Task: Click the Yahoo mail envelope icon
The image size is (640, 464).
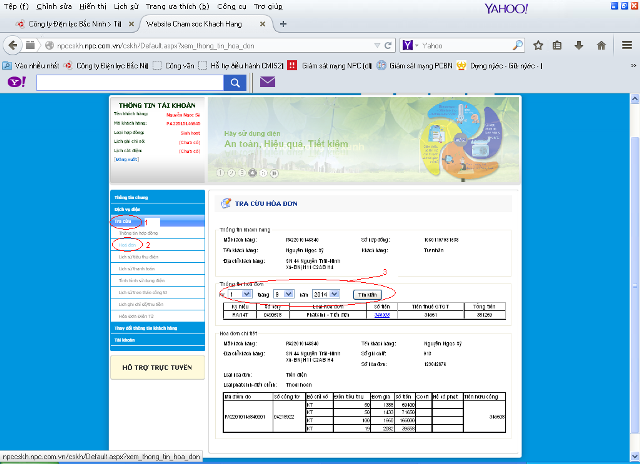Action: coord(267,82)
